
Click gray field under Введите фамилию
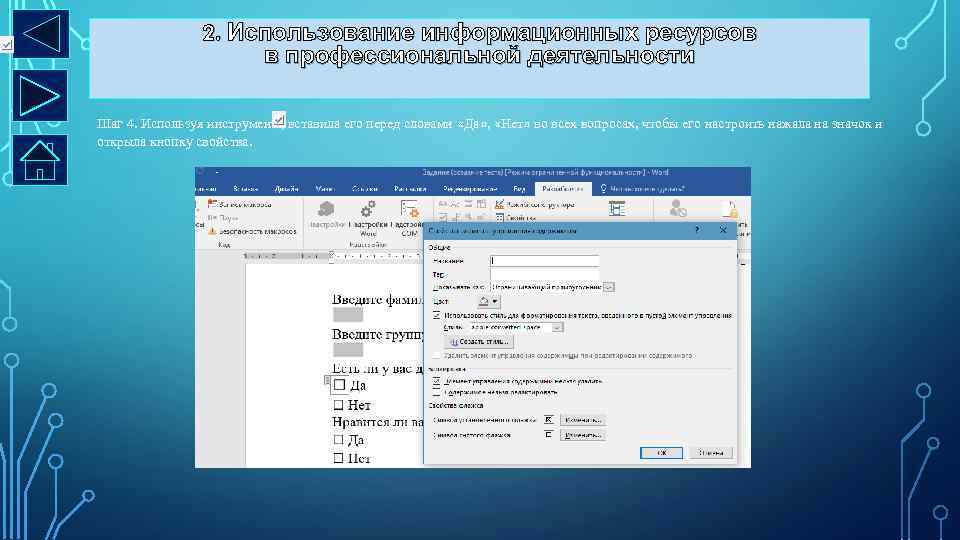click(348, 315)
